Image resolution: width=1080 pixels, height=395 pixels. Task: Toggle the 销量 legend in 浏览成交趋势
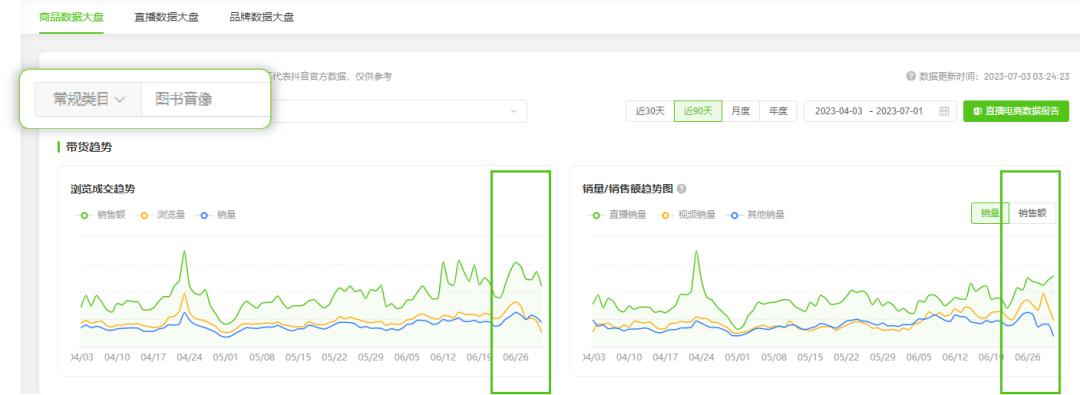[216, 215]
